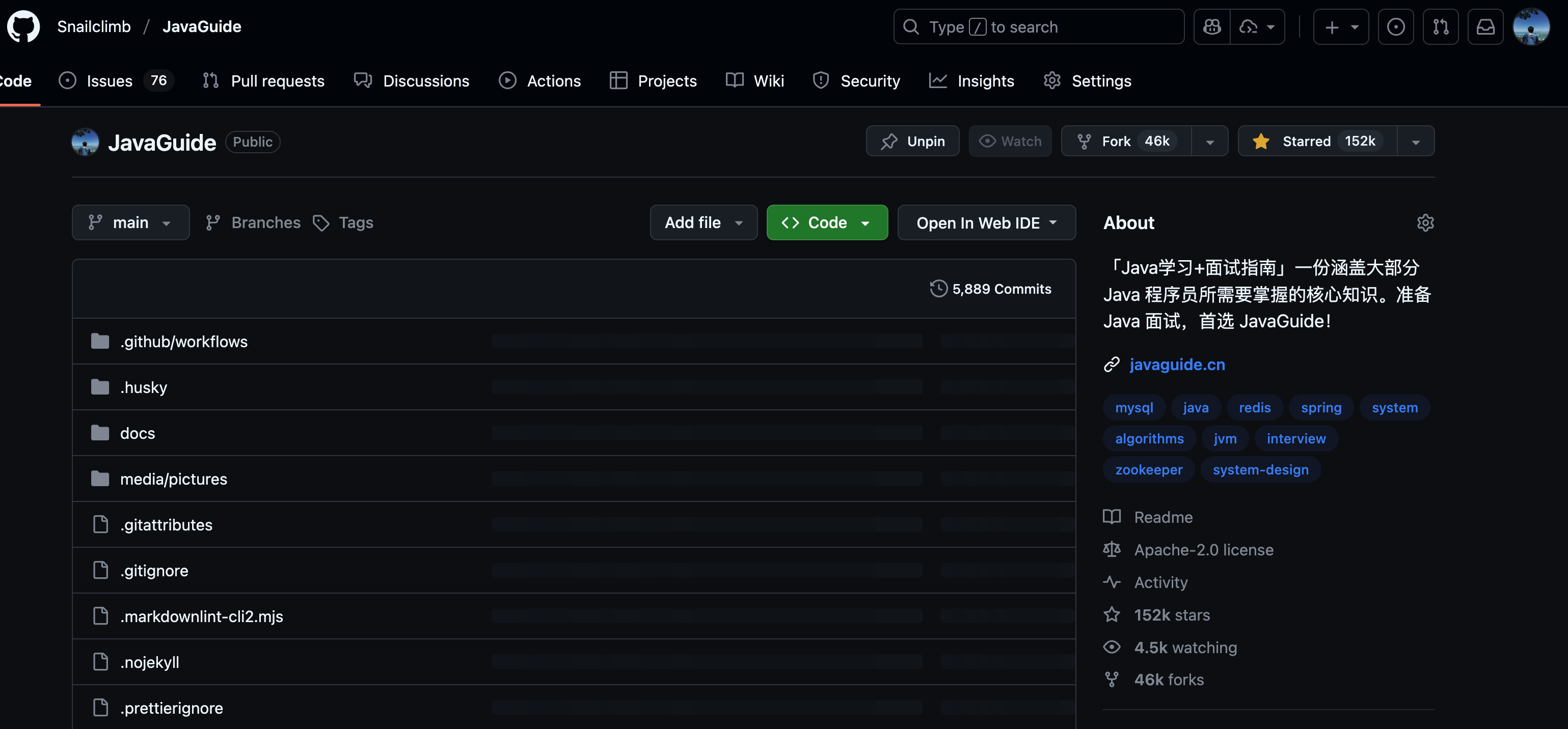Fork the repository with the Fork button
The image size is (1568, 729).
[x=1127, y=141]
